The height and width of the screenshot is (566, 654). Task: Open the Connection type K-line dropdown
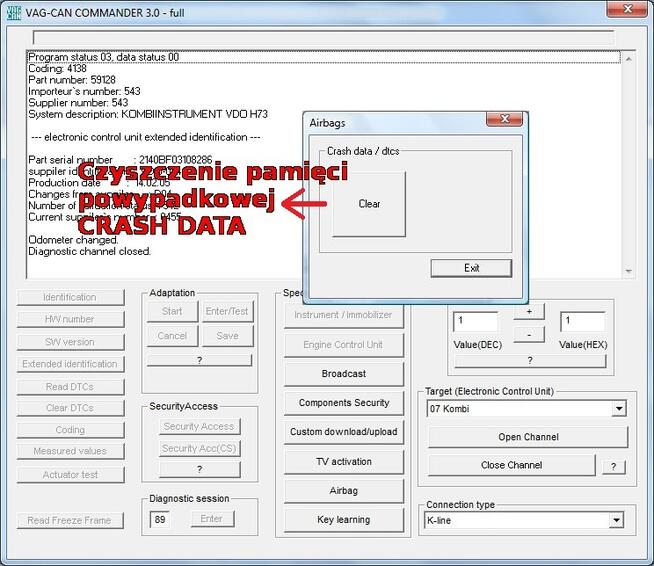[616, 521]
